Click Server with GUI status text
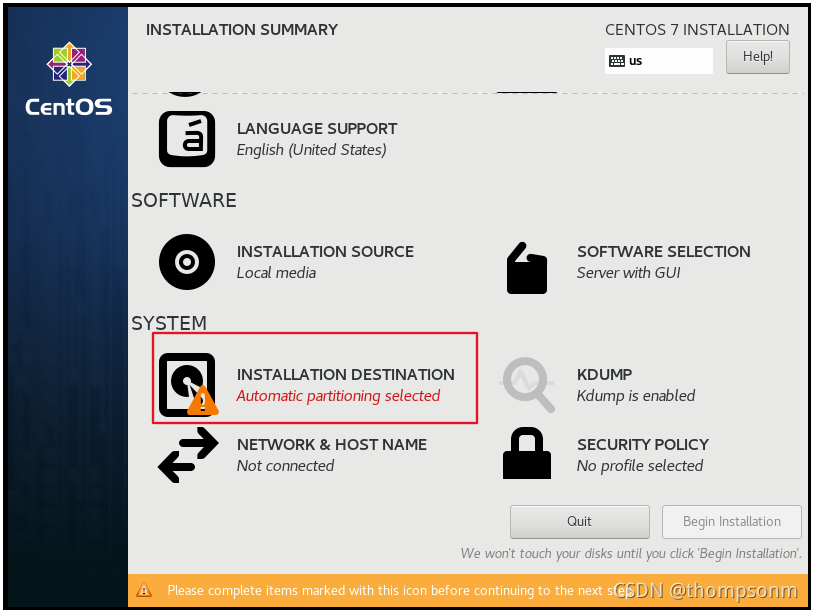 (628, 273)
